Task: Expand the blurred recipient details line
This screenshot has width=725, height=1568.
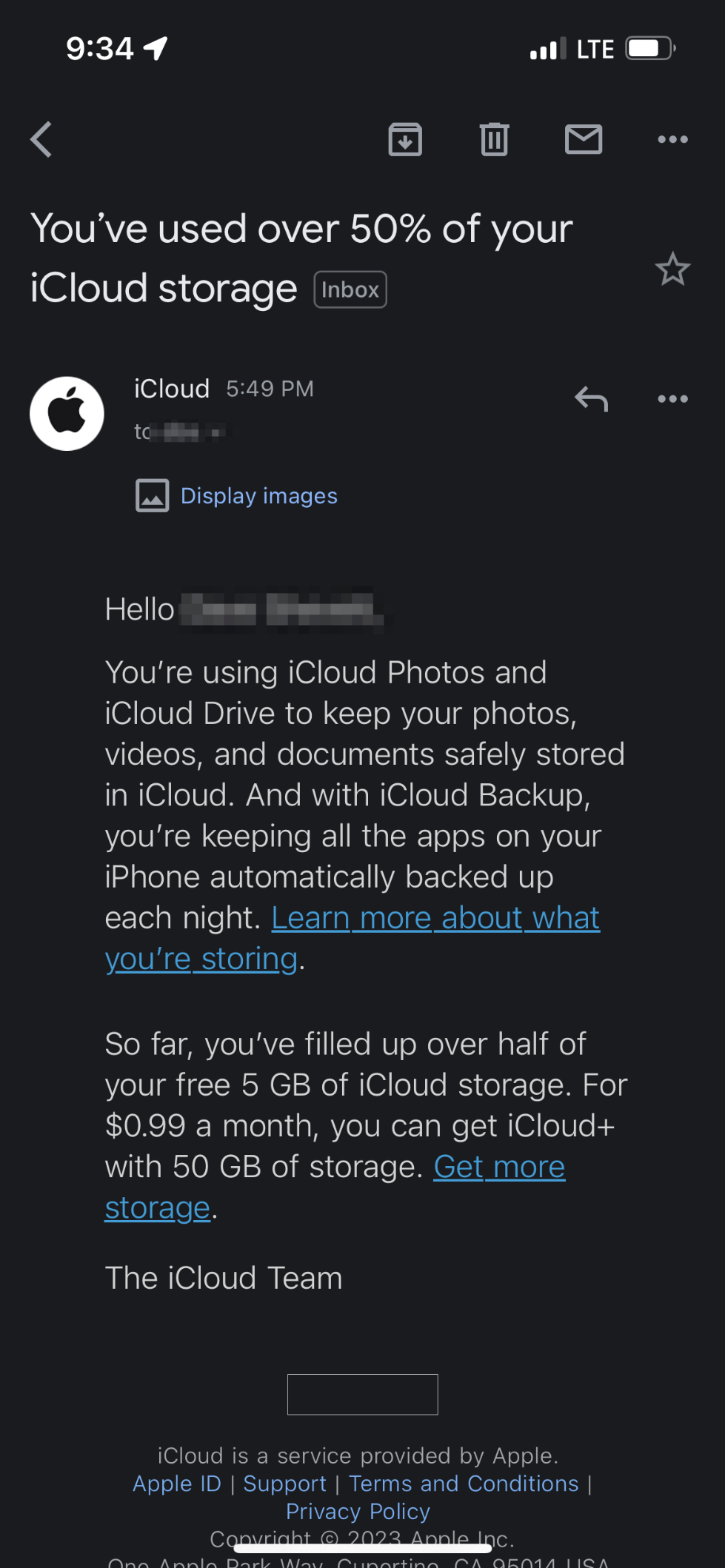Action: click(x=181, y=432)
